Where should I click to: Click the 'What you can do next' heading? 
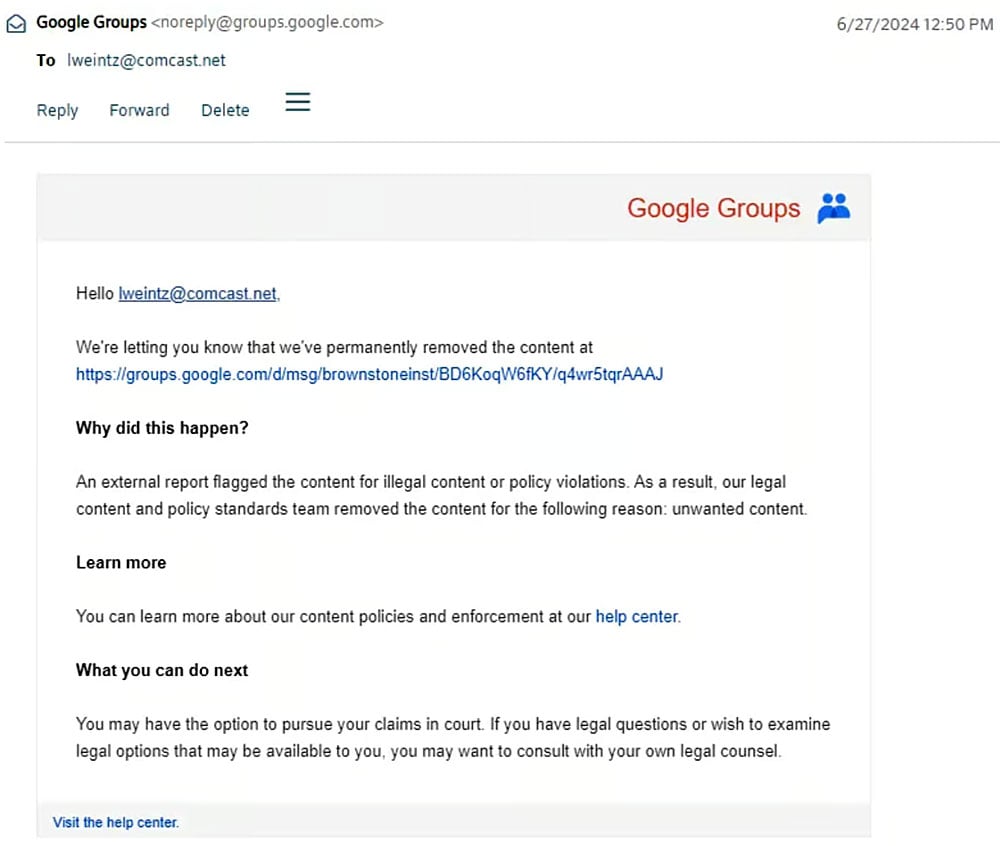tap(162, 670)
